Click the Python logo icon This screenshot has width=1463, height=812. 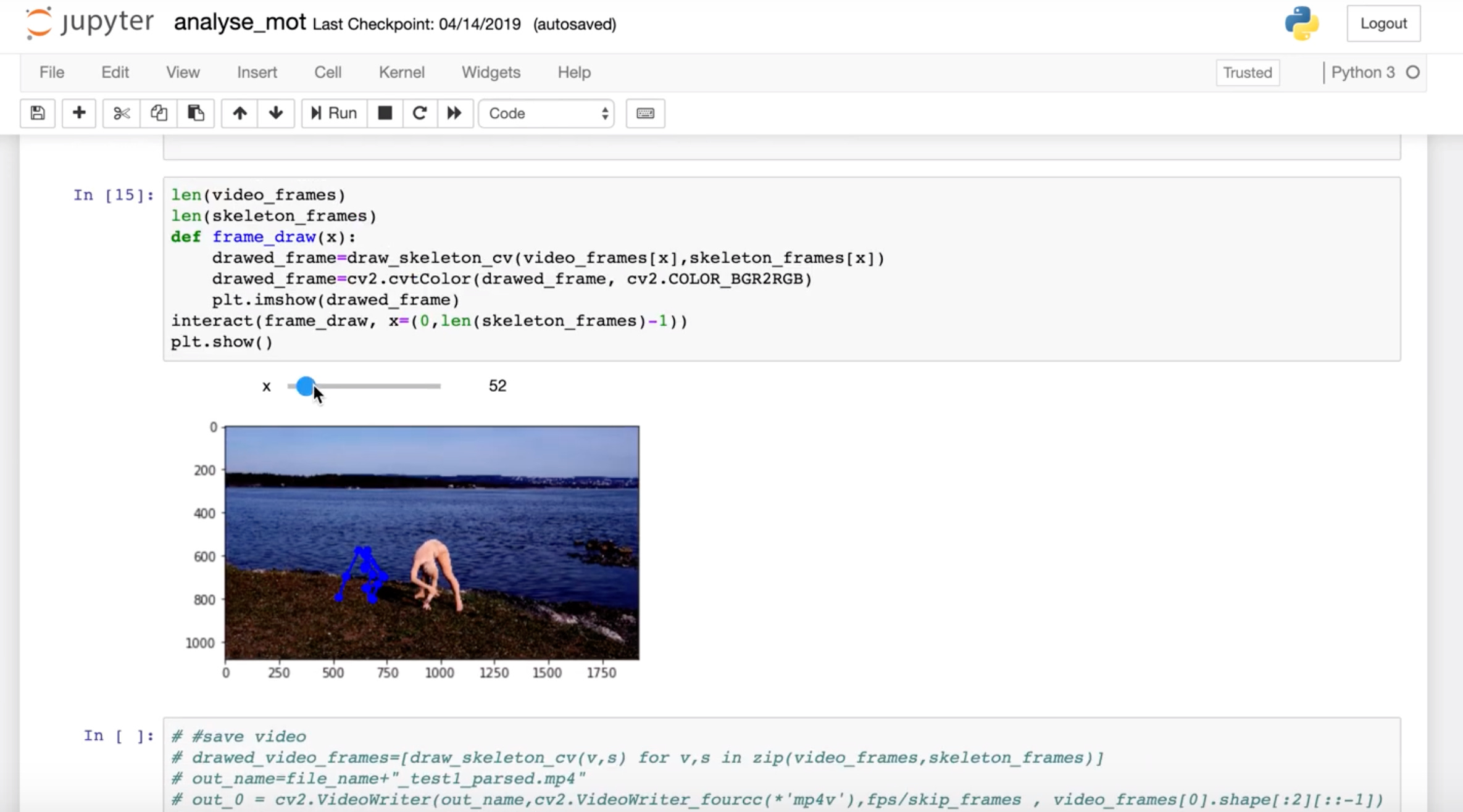(1302, 23)
